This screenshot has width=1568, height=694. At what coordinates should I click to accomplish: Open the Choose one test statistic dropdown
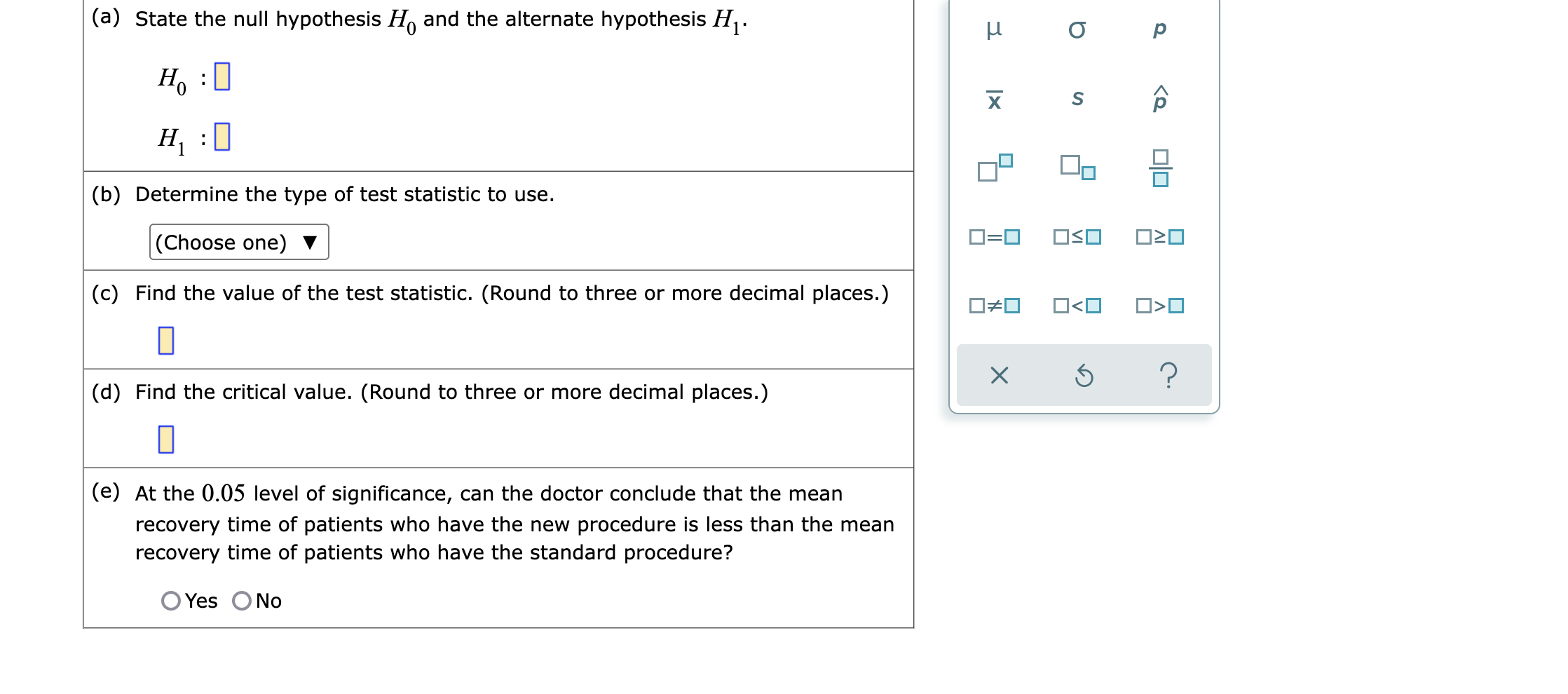238,242
